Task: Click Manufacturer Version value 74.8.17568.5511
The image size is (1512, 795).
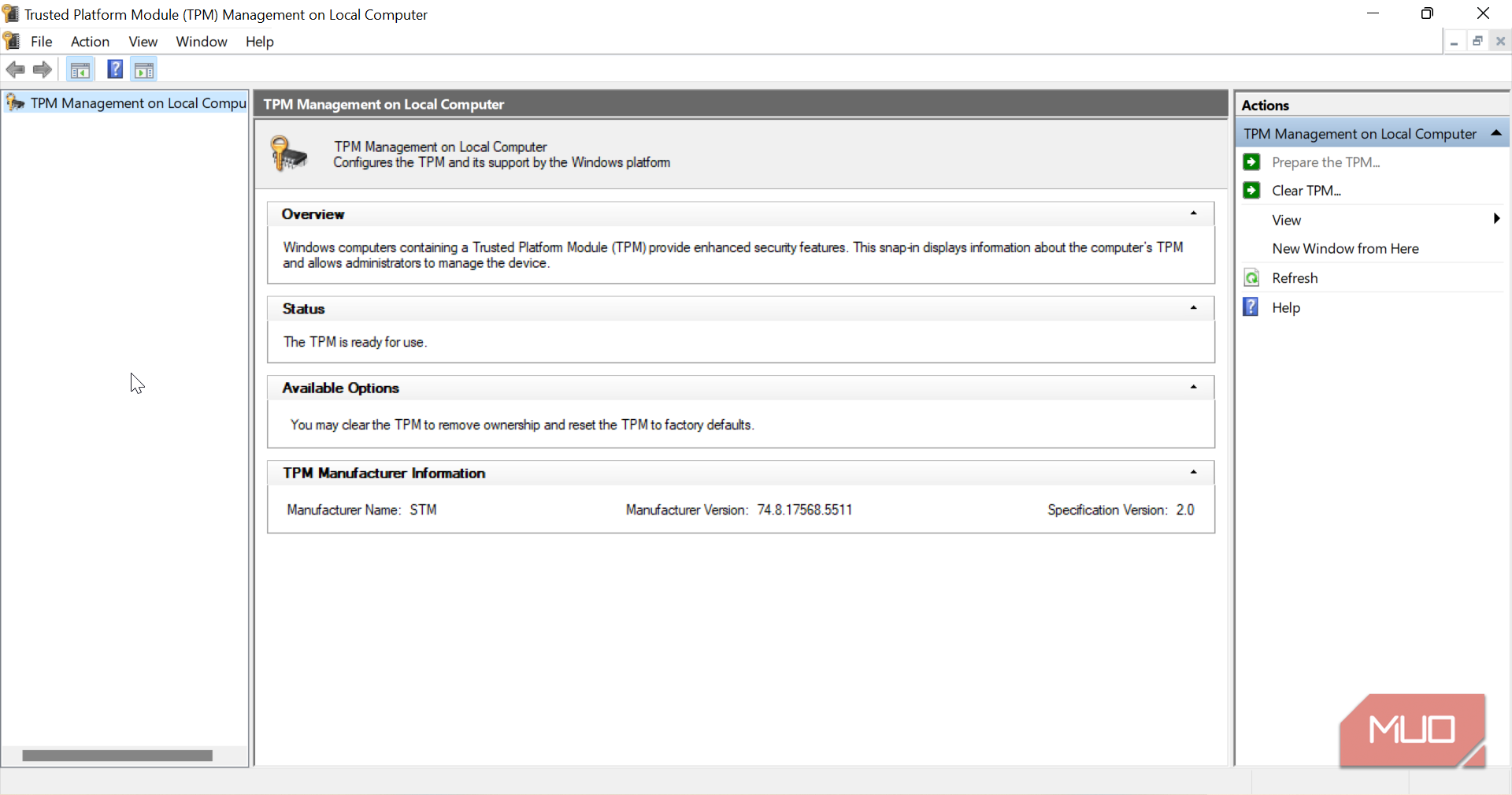Action: point(804,510)
